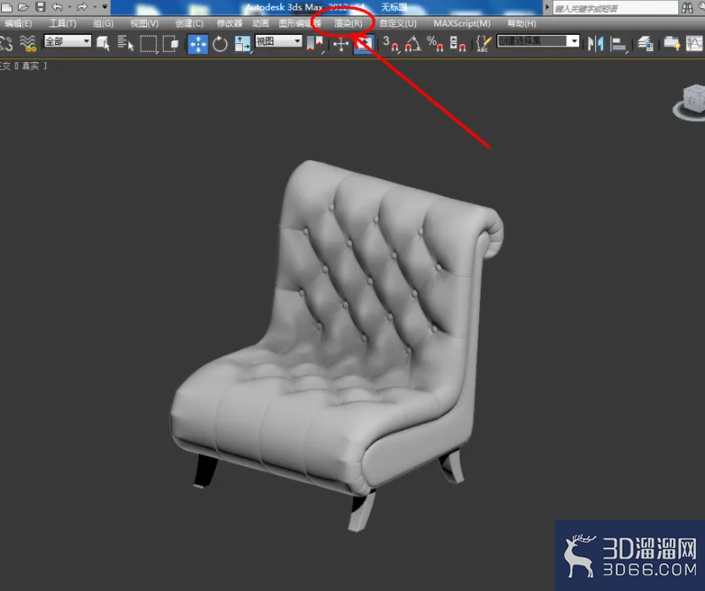Viewport: 705px width, 591px height.
Task: Click the Align tool icon
Action: (619, 44)
